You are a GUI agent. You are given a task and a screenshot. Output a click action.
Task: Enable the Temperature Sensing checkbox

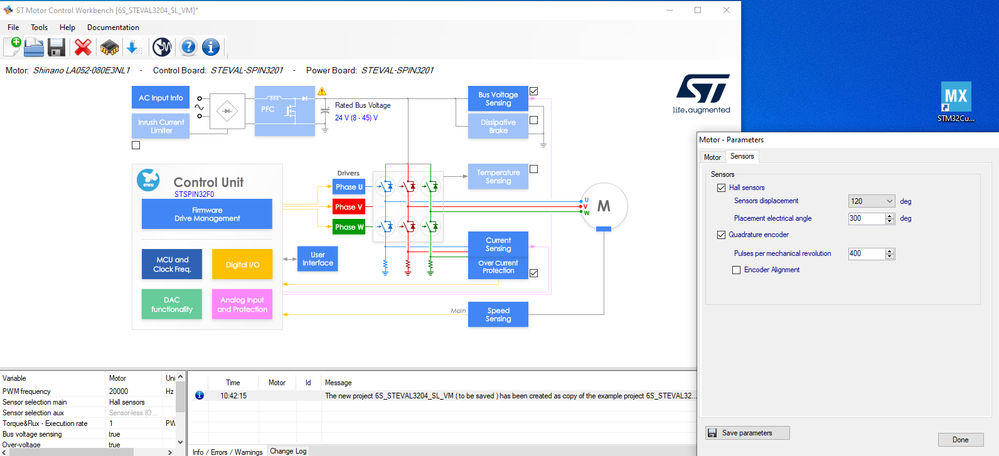[x=534, y=169]
